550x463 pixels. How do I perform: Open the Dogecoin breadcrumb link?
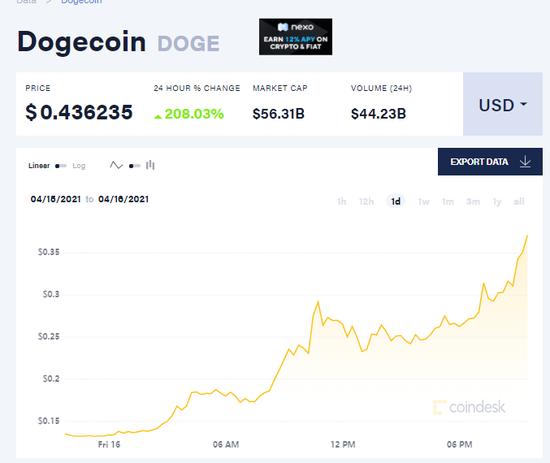tap(81, 2)
